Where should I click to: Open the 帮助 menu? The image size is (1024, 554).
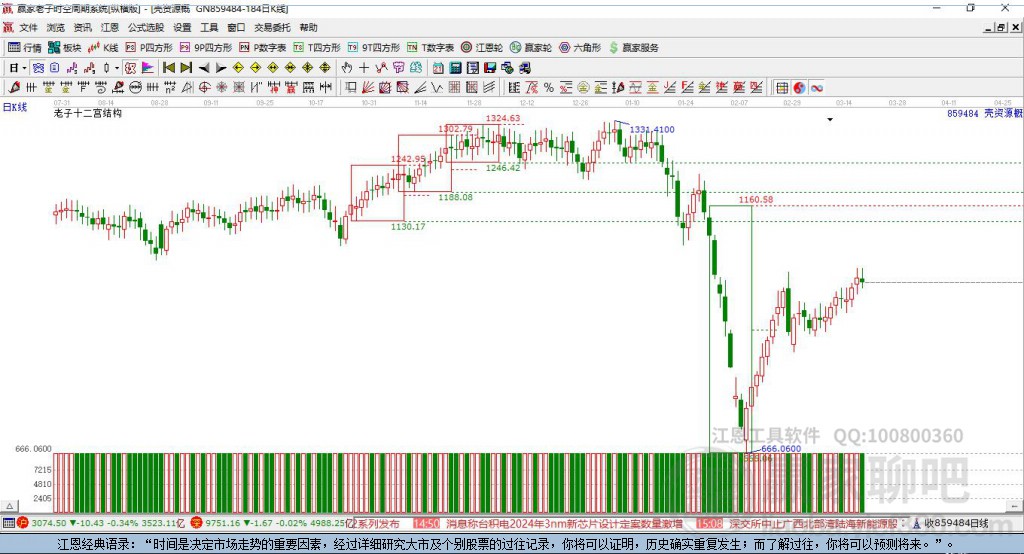tap(308, 27)
